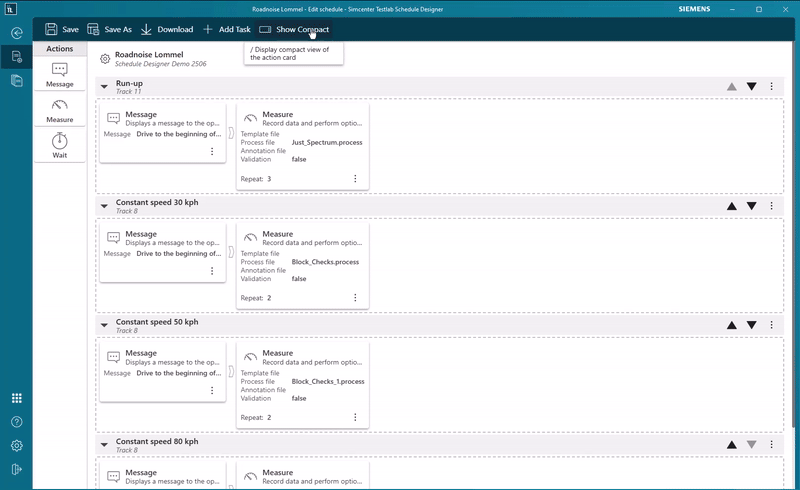Move Constant speed 30 kph task up
Viewport: 800px width, 490px height.
pos(732,206)
